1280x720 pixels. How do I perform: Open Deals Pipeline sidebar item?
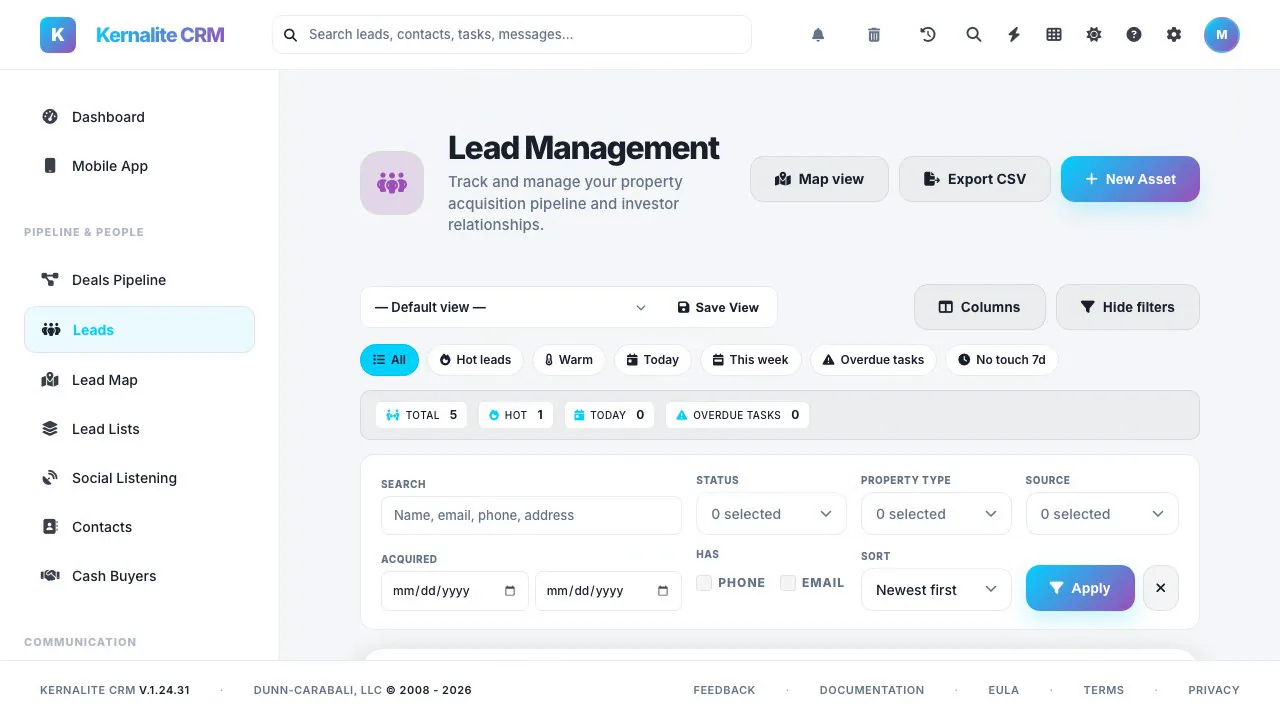point(139,280)
